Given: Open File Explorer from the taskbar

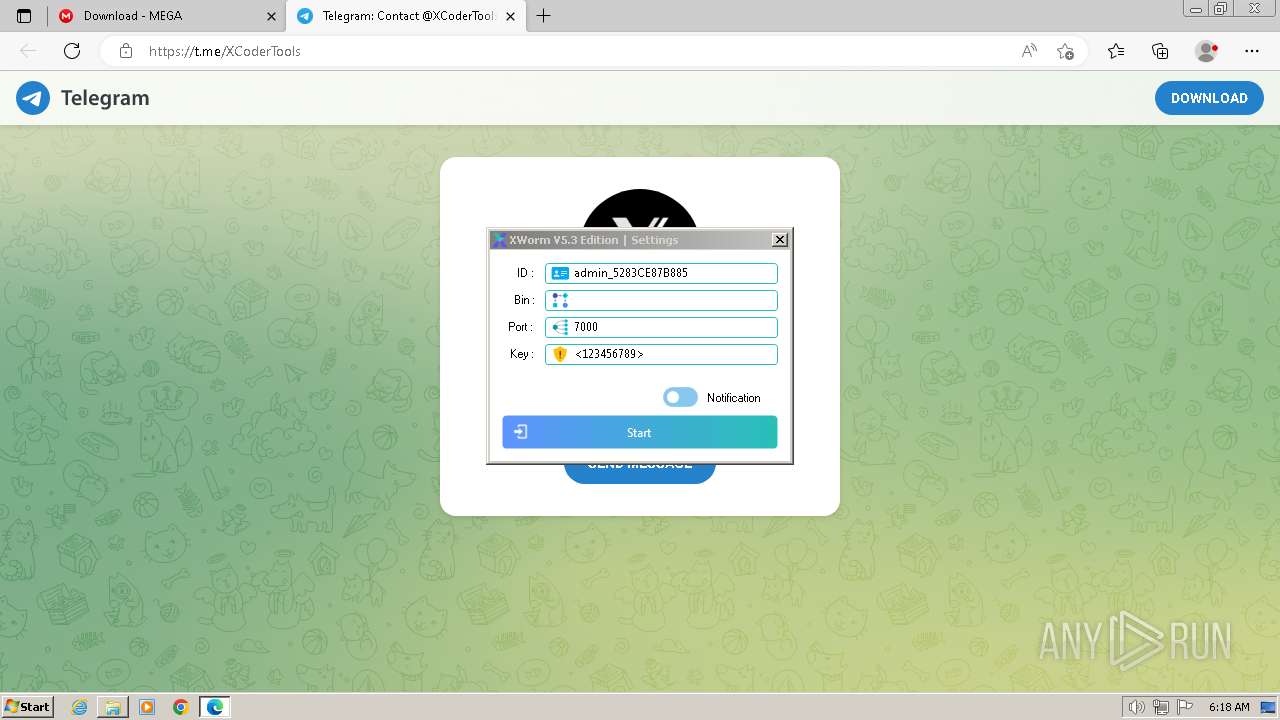Looking at the screenshot, I should coord(113,707).
